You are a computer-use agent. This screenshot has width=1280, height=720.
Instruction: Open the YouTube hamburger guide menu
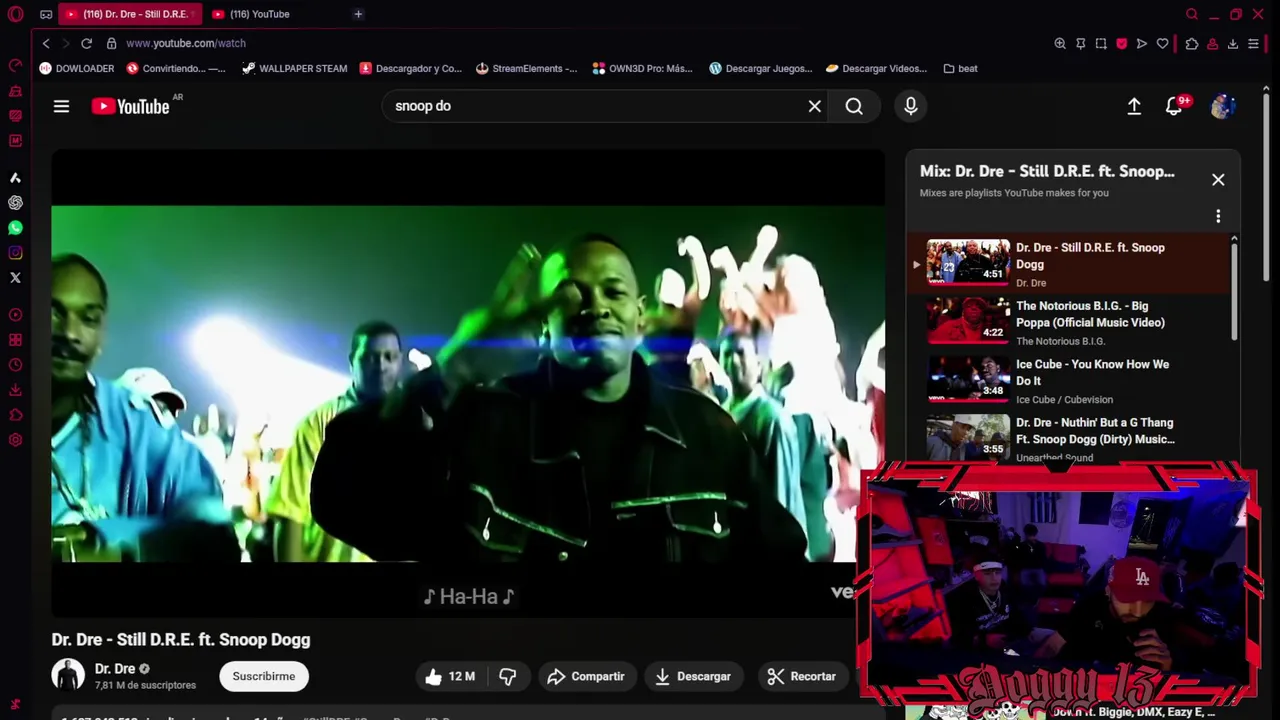pyautogui.click(x=61, y=106)
